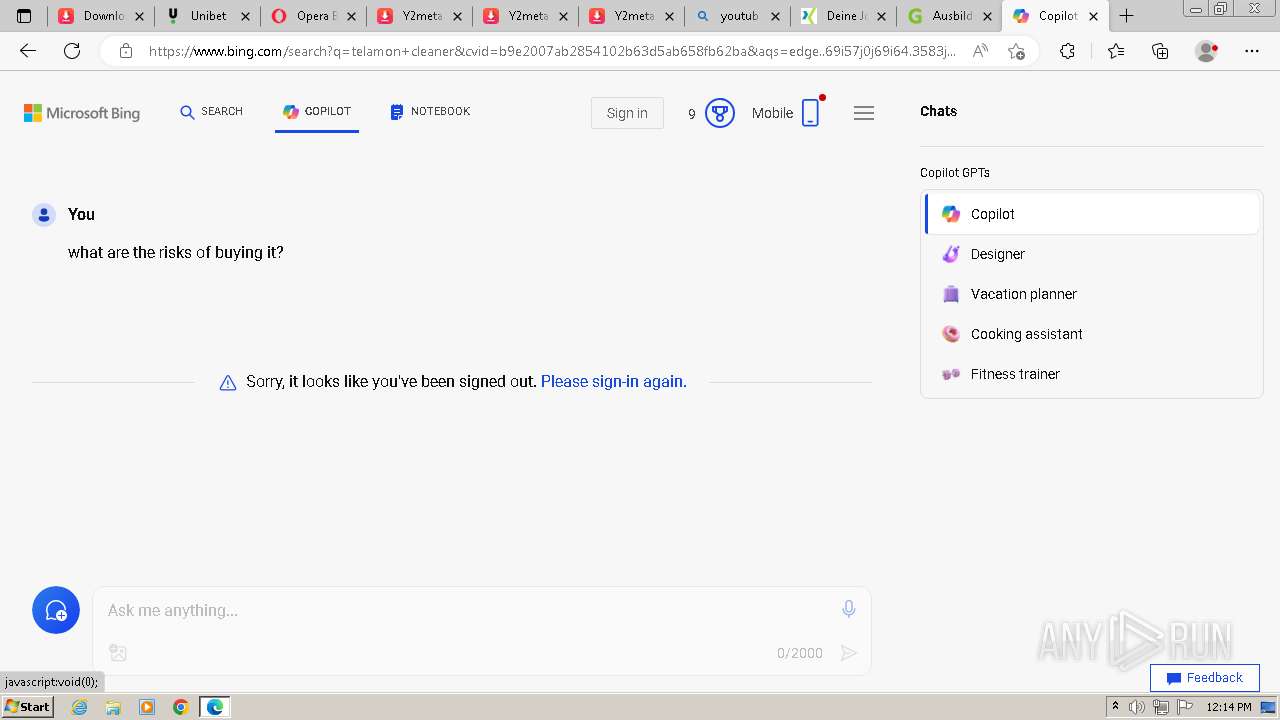Click the browser back arrow
This screenshot has height=720, width=1280.
click(28, 51)
